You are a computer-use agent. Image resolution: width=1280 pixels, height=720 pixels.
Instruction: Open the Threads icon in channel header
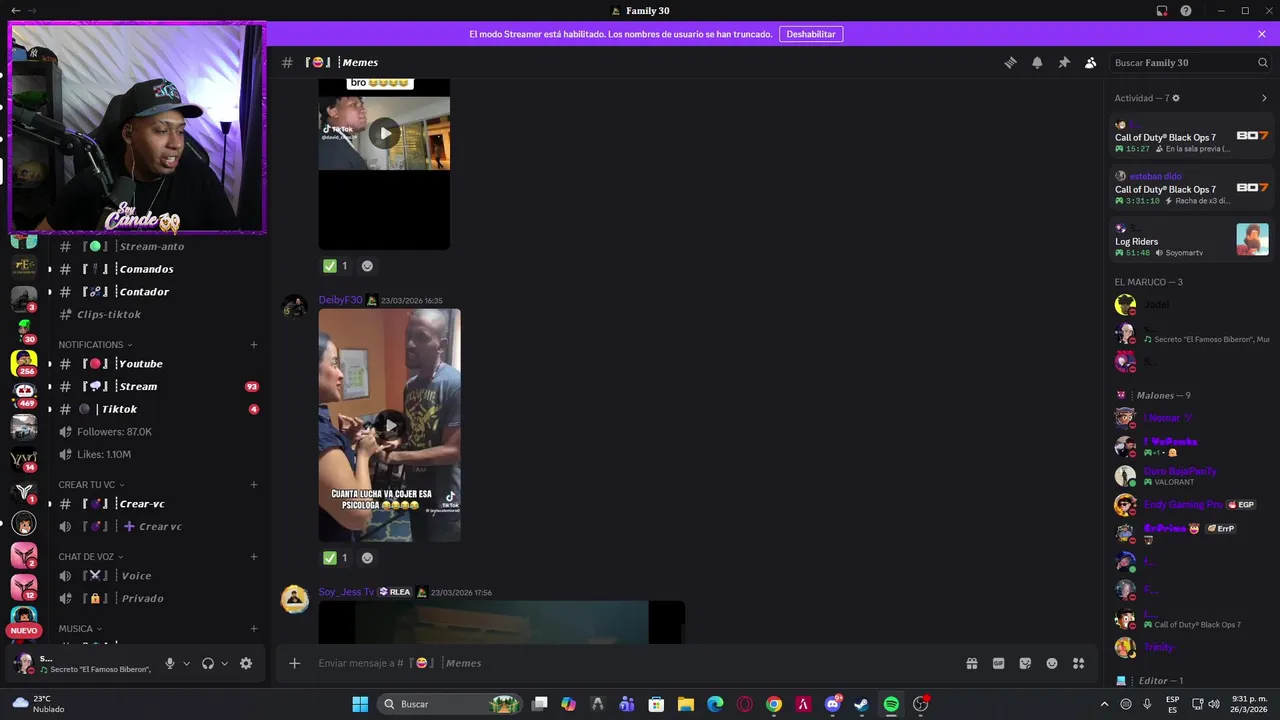pos(1010,62)
